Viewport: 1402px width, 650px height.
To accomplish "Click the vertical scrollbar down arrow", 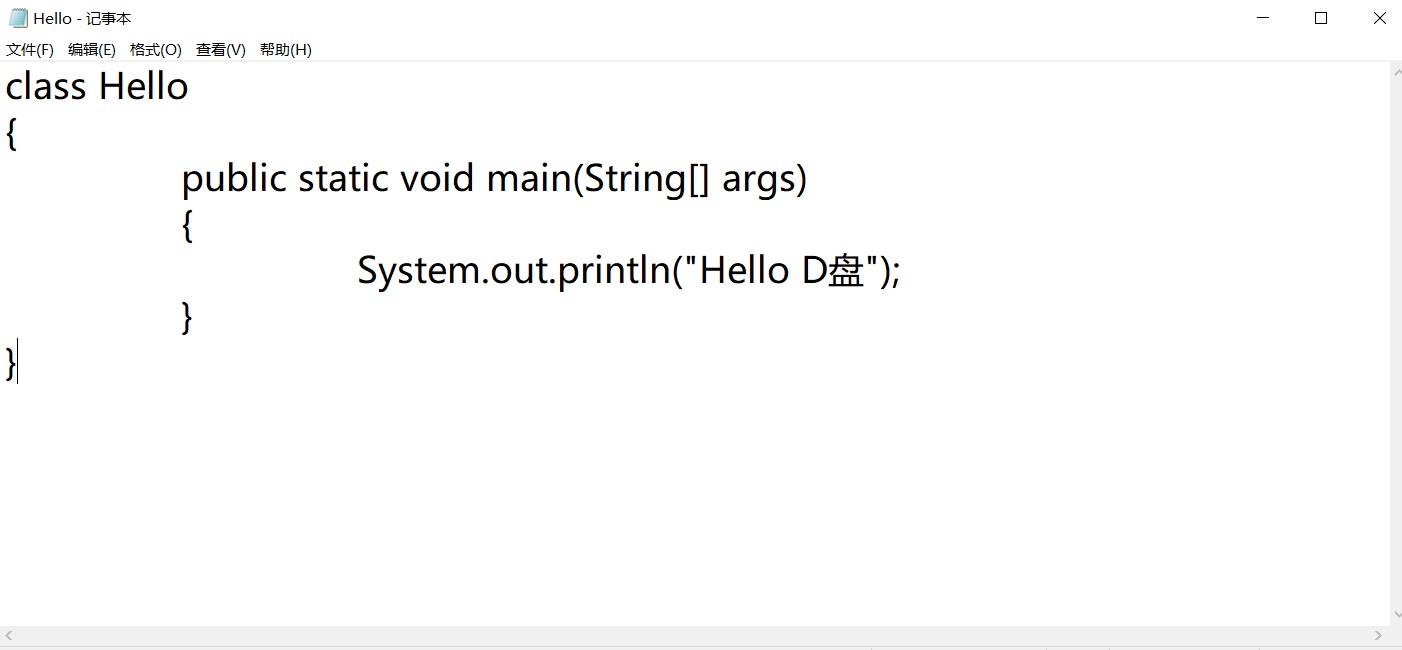I will click(x=1396, y=616).
